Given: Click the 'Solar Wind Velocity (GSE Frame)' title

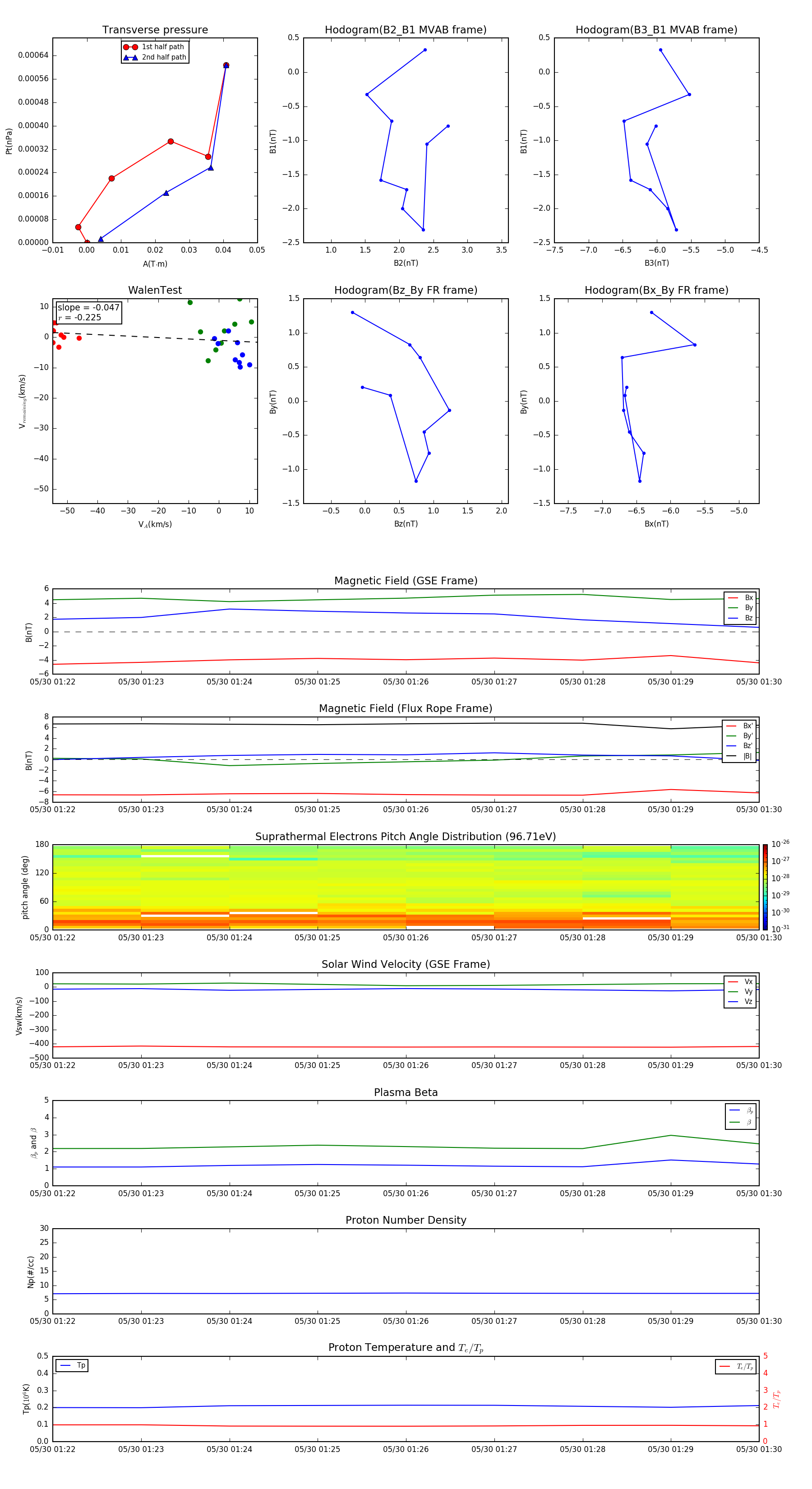Looking at the screenshot, I should click(406, 964).
